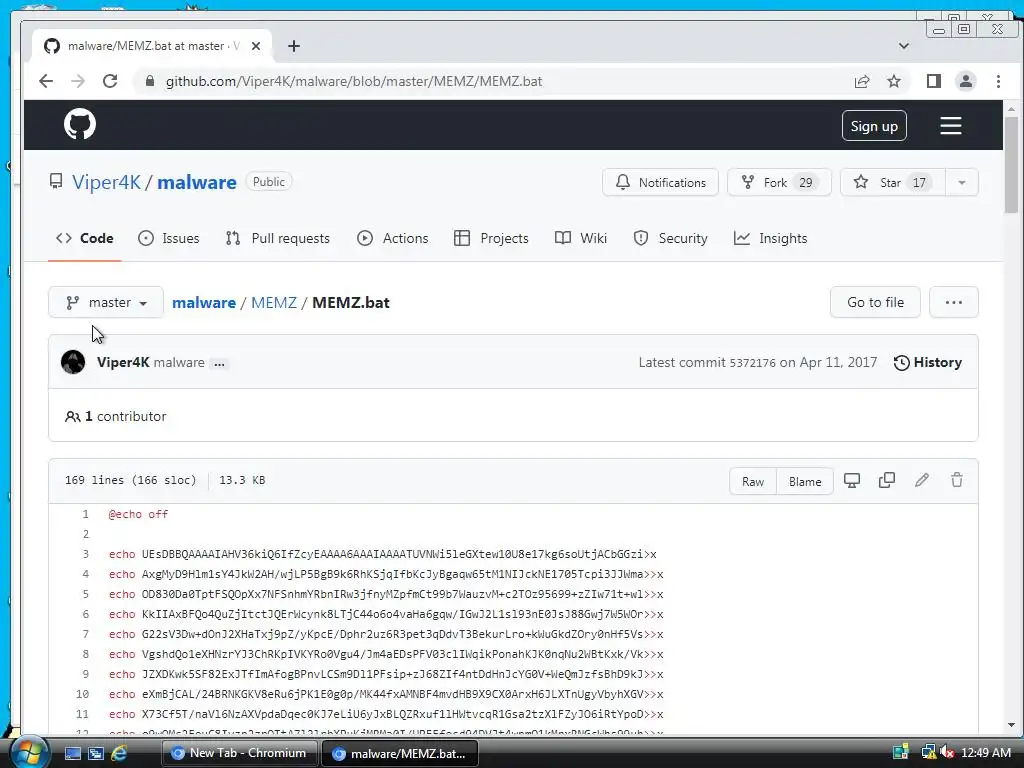This screenshot has width=1024, height=768.
Task: Click Switch between windows quick launch icon
Action: tap(96, 754)
